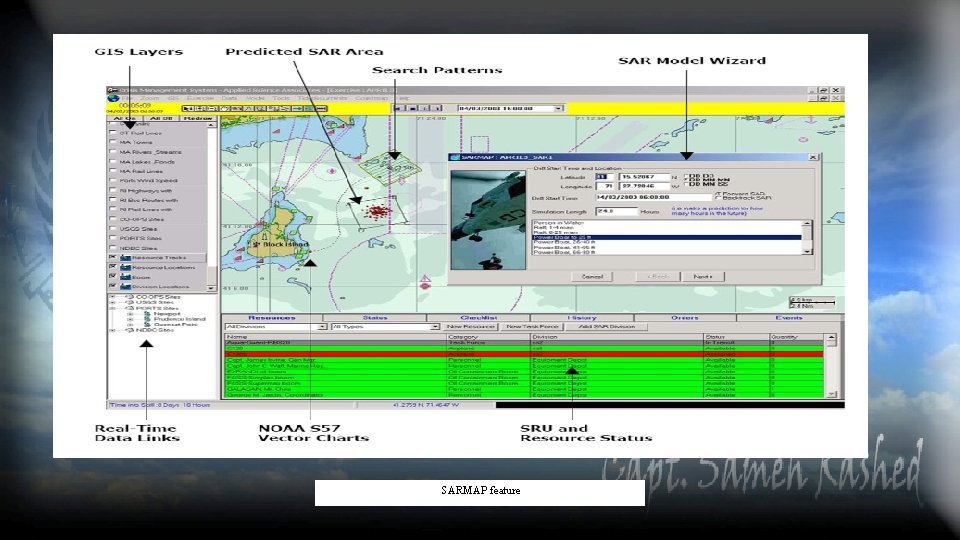
Task: Click the Add SAR Division button
Action: [x=606, y=327]
